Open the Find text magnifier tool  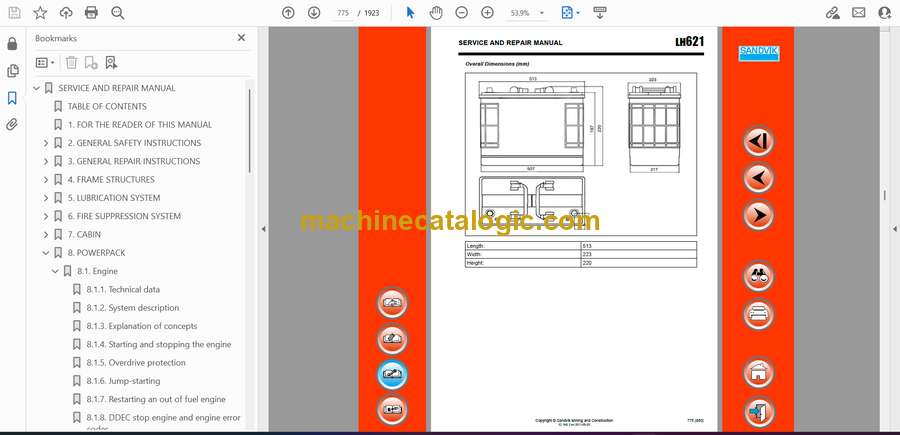118,13
